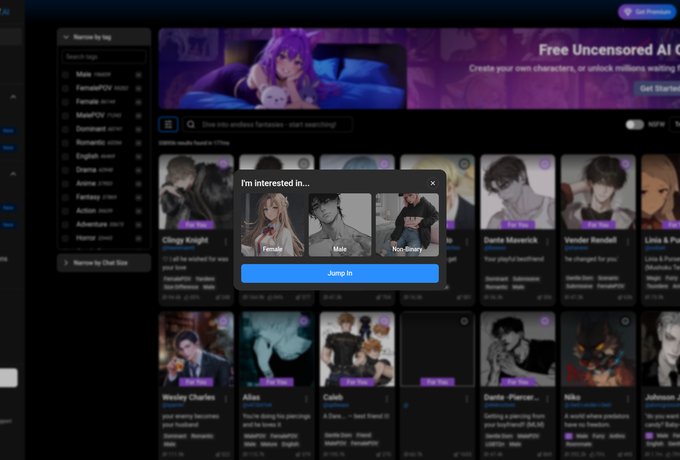Viewport: 680px width, 460px height.
Task: Click the badge icon on Niko card
Action: pyautogui.click(x=624, y=320)
